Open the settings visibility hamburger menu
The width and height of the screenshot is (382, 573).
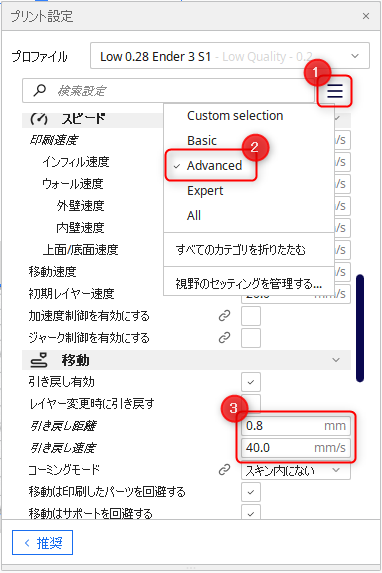point(334,91)
